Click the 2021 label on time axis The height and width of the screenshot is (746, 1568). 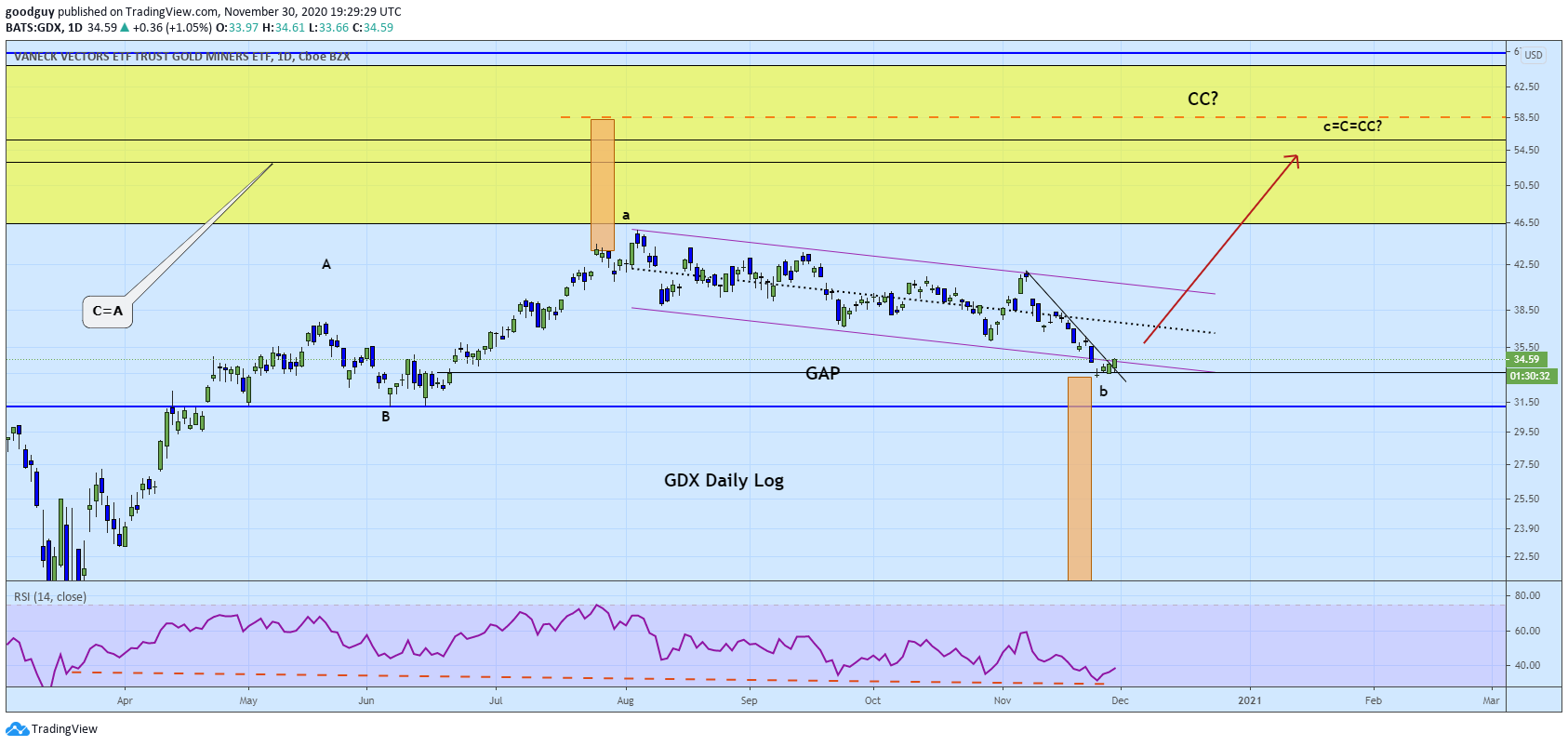tap(1250, 700)
